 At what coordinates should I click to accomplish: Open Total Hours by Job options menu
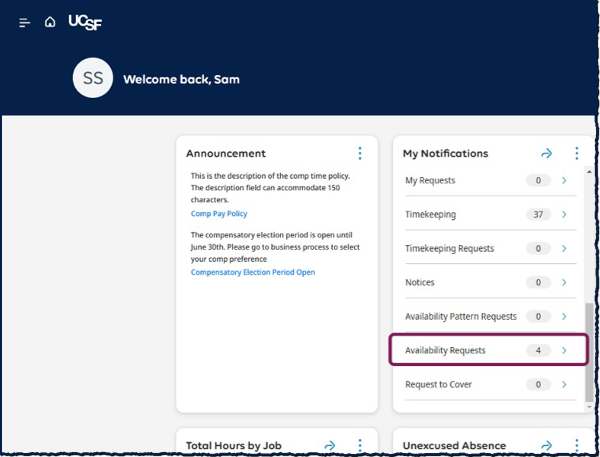[x=360, y=445]
